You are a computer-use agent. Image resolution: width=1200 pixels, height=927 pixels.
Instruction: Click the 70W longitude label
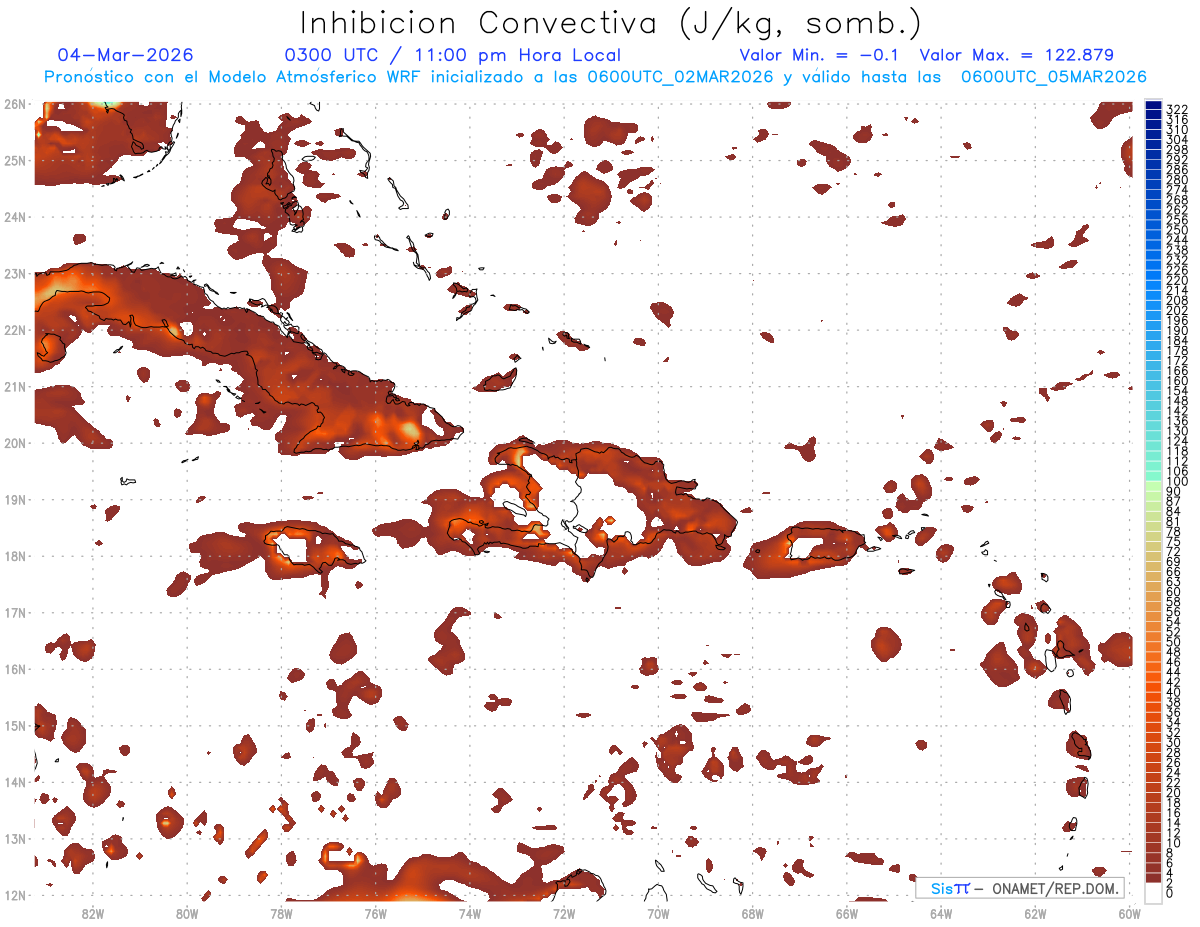pyautogui.click(x=658, y=913)
